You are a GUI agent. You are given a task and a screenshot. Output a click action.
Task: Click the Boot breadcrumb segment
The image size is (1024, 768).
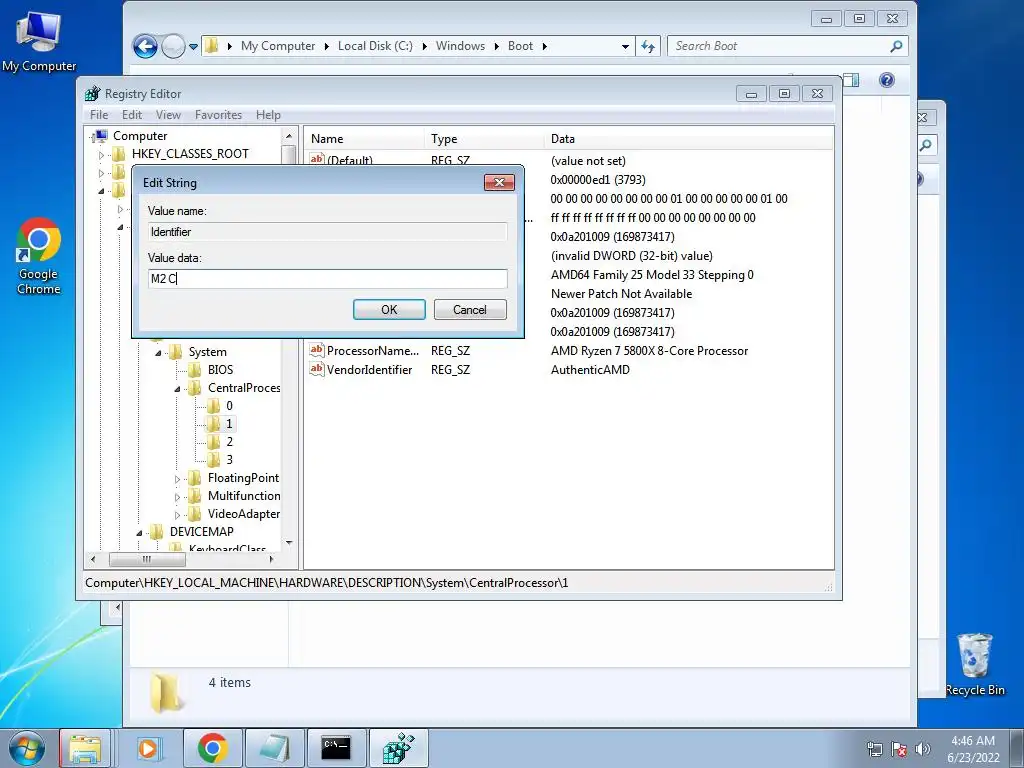click(520, 46)
